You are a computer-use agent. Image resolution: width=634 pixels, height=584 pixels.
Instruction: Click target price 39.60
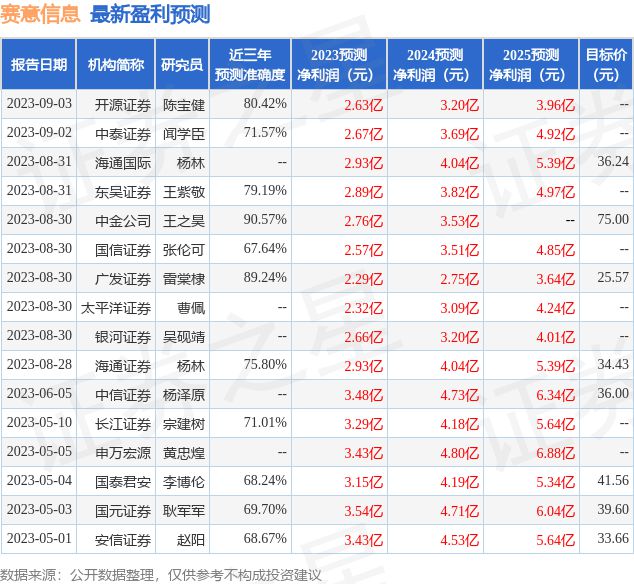(613, 510)
